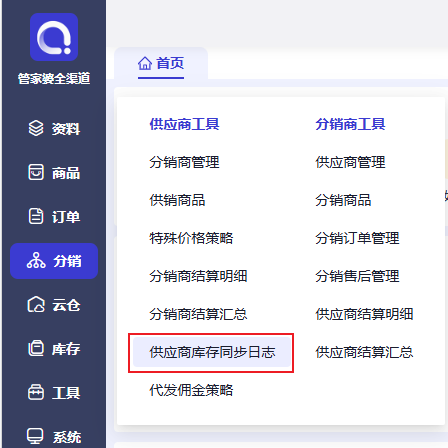Image resolution: width=448 pixels, height=448 pixels.
Task: Click the 管家婆全渠道 logo icon
Action: (x=54, y=37)
